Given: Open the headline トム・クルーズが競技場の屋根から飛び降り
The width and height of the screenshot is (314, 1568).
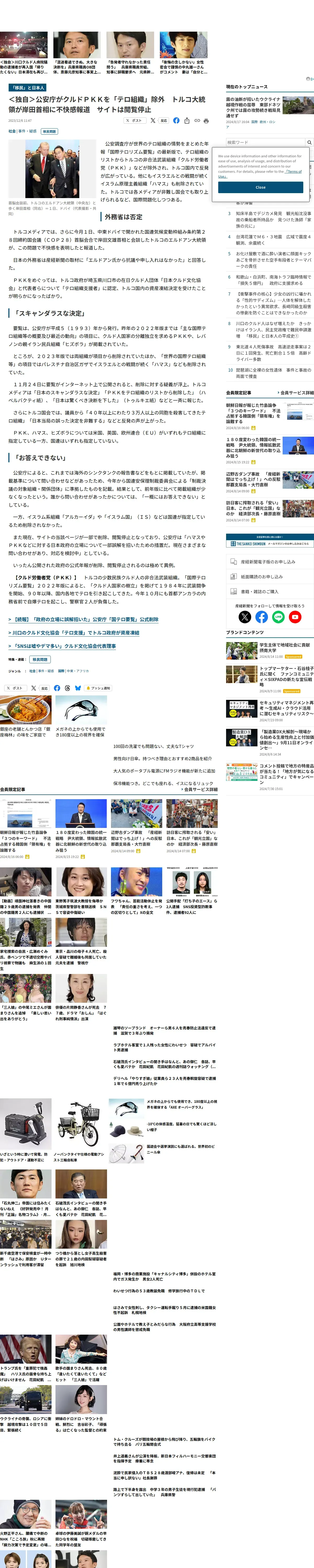Looking at the screenshot, I should (x=165, y=1442).
